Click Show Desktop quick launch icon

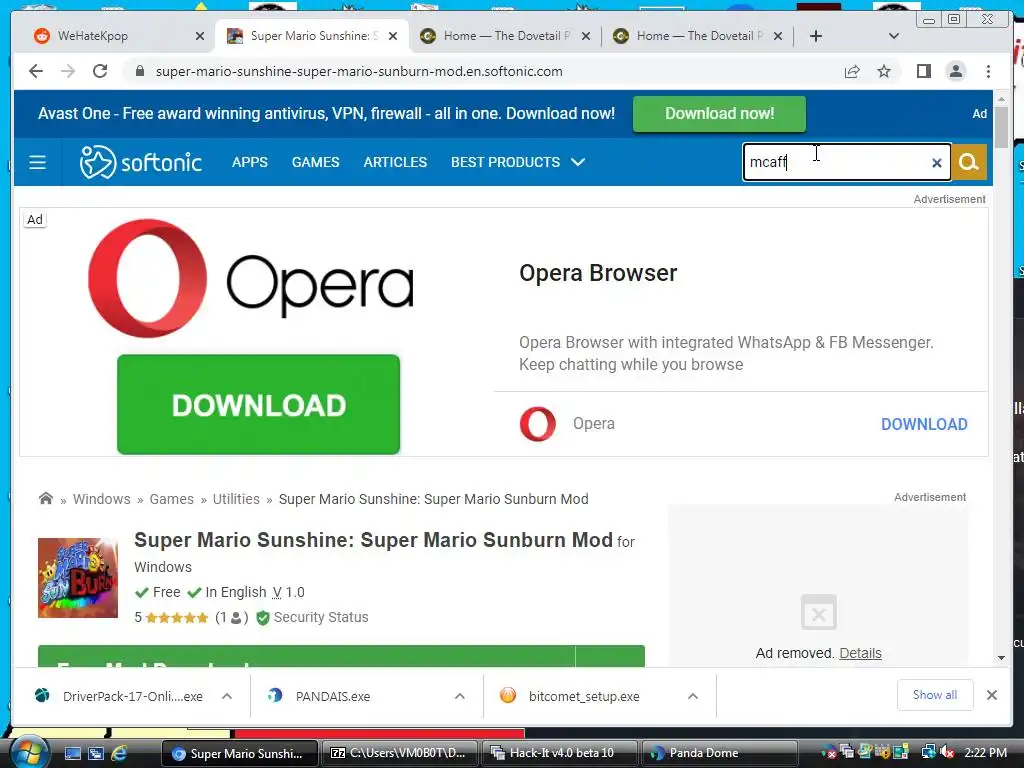coord(72,754)
